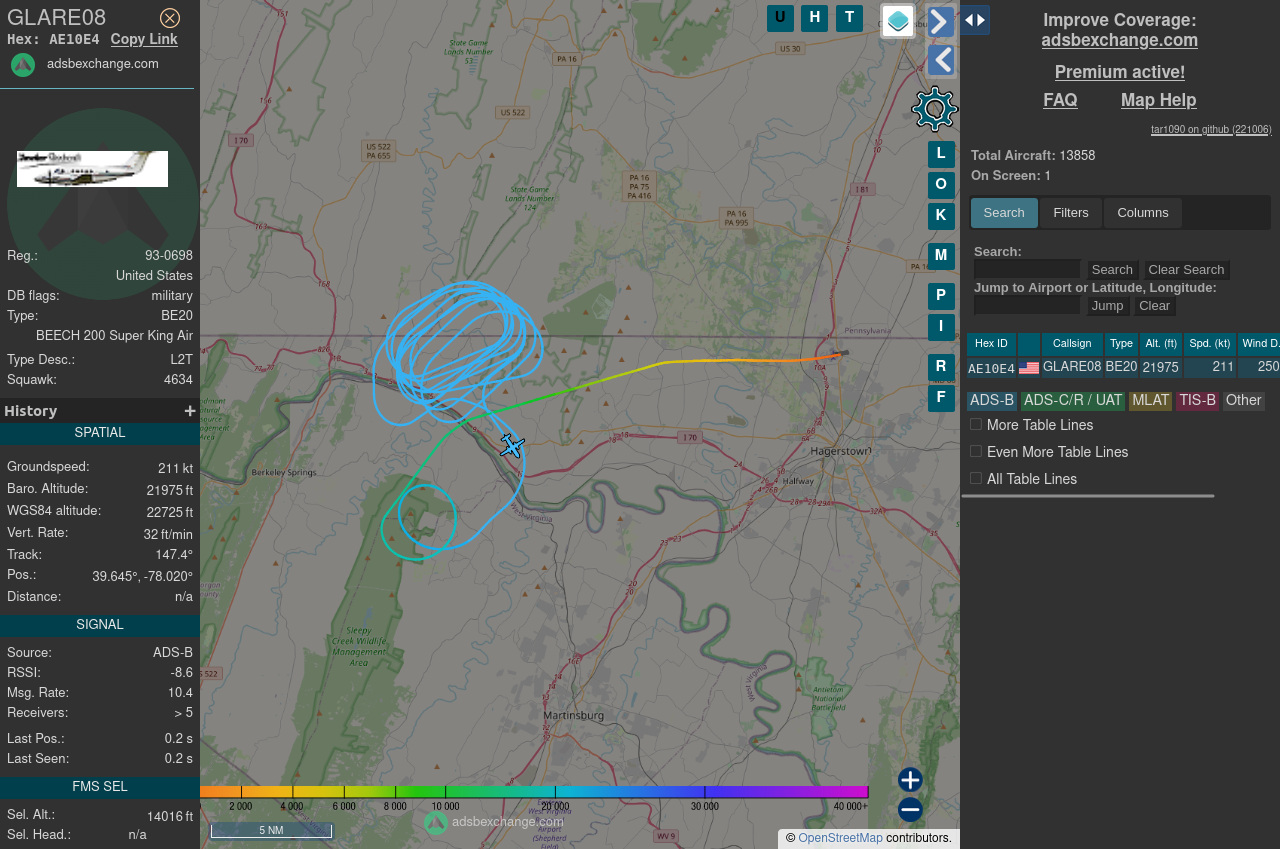Image resolution: width=1280 pixels, height=849 pixels.
Task: Sort table by Callsign column
Action: 1072,344
